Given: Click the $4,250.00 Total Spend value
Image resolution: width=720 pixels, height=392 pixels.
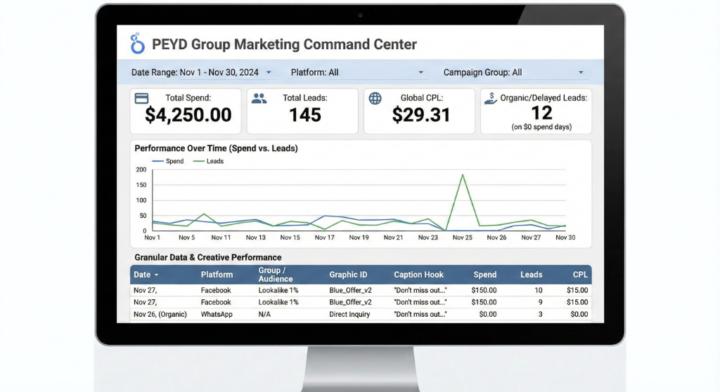Looking at the screenshot, I should pos(188,115).
